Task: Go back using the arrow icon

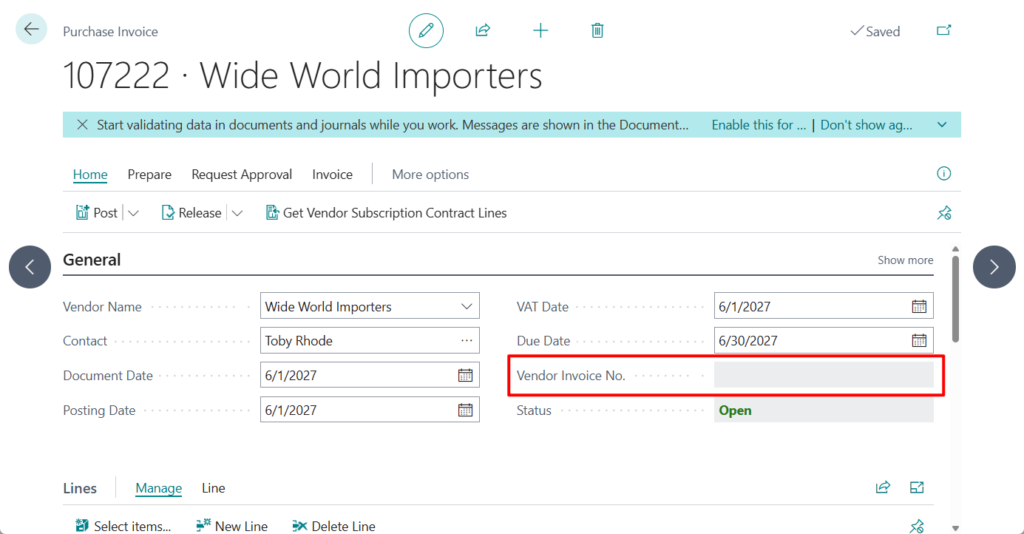Action: 31,29
